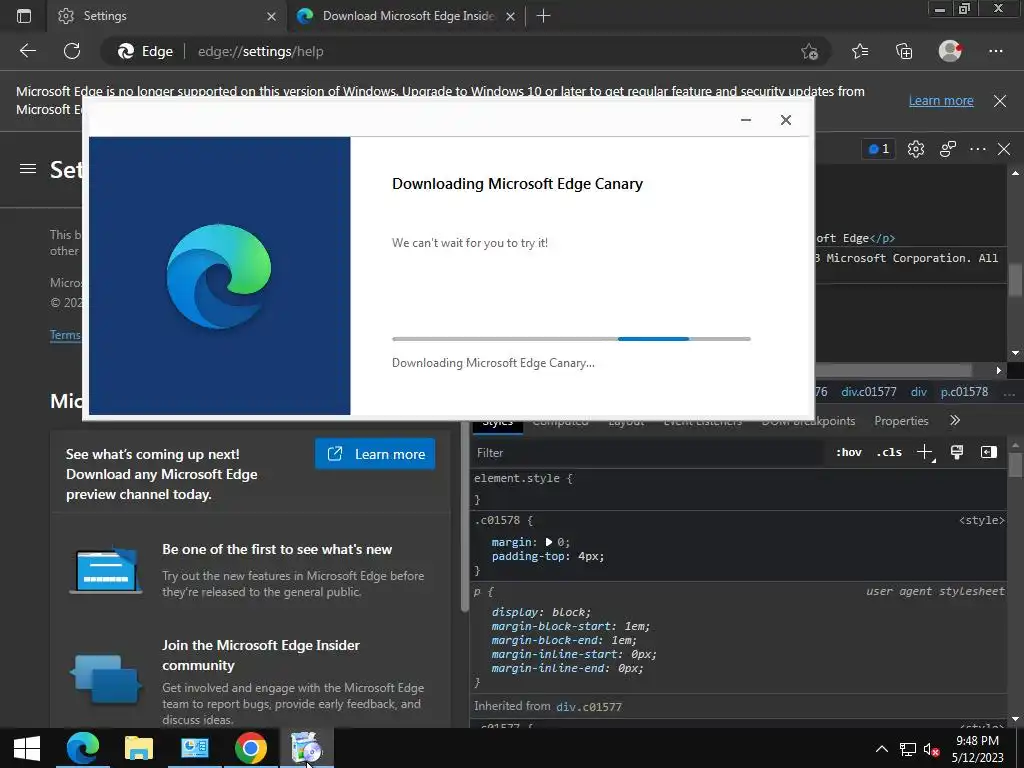Close the Edge Canary installer dialog
Viewport: 1024px width, 768px height.
pos(786,120)
